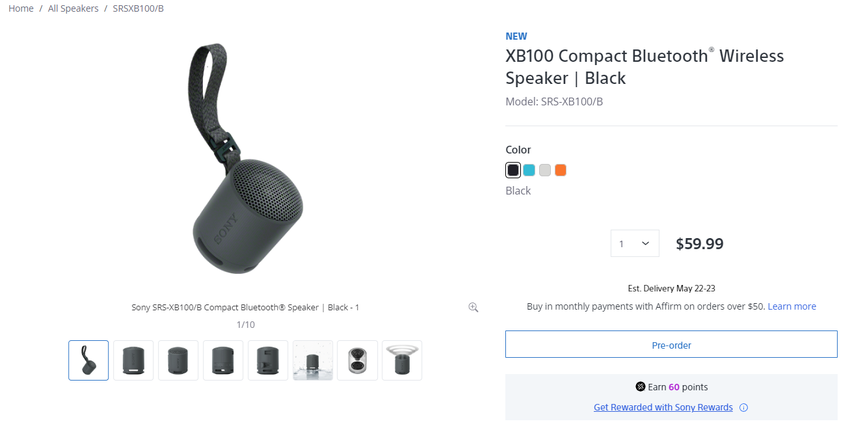The height and width of the screenshot is (430, 850).
Task: Choose the blue color option
Action: pos(529,170)
